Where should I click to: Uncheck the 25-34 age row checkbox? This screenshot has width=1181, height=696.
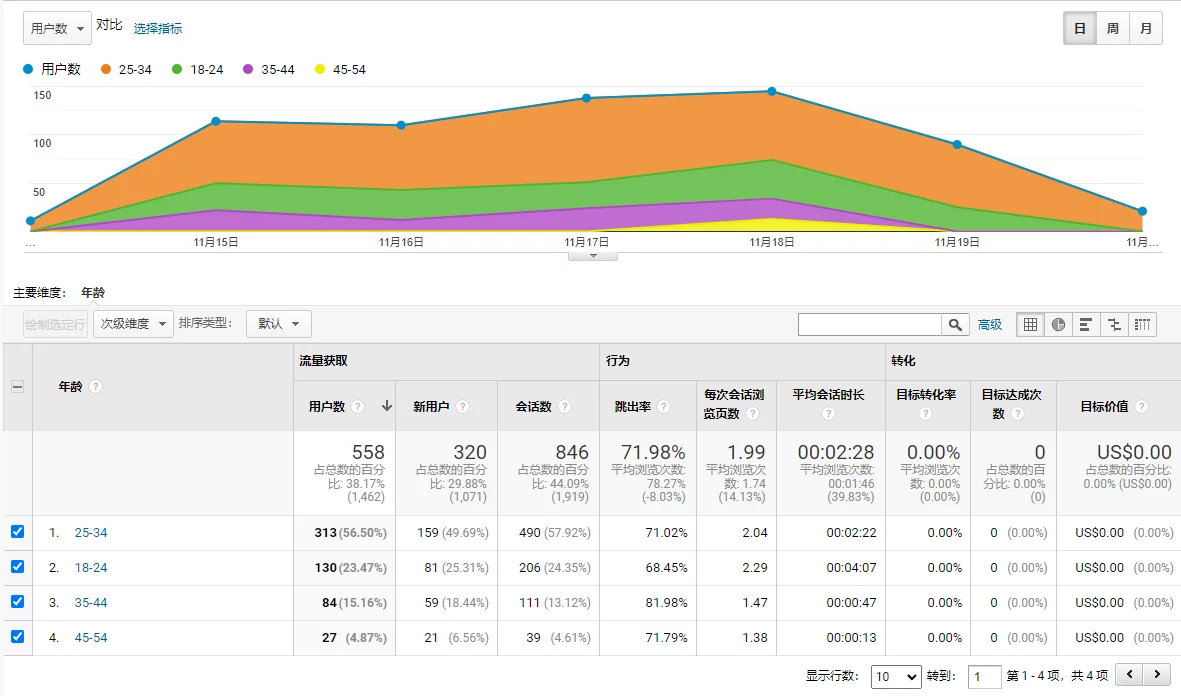pos(17,532)
